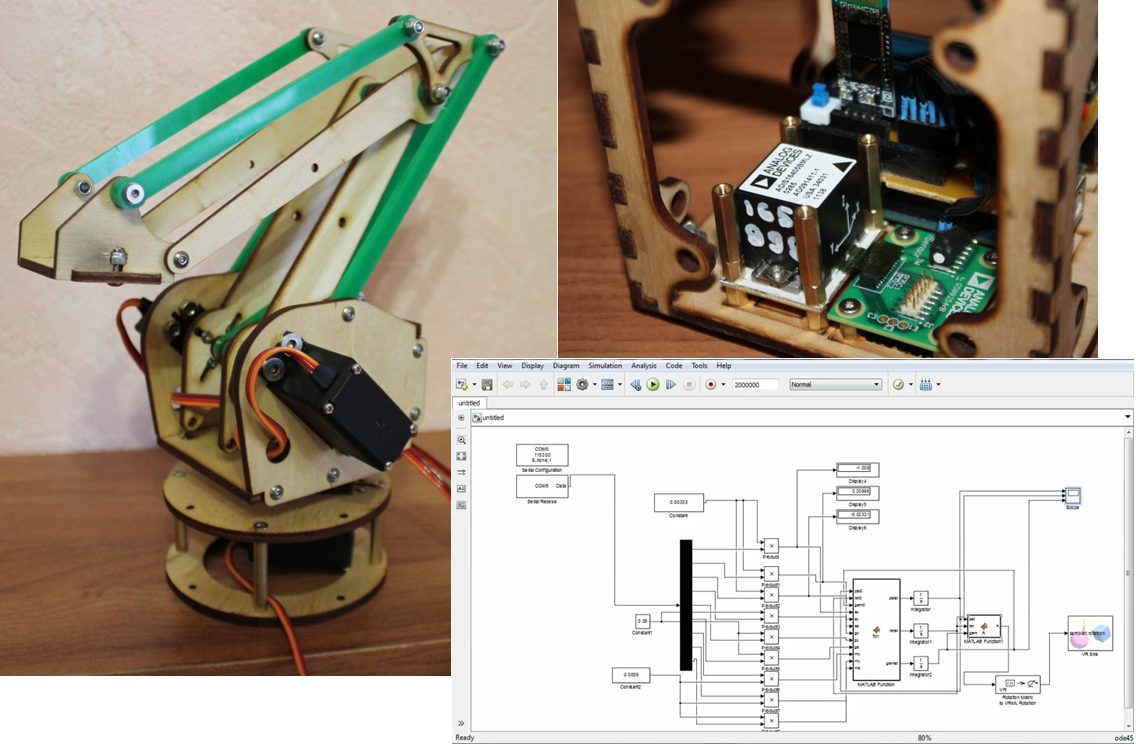Image resolution: width=1136 pixels, height=746 pixels.
Task: Fit the diagram to the view
Action: click(461, 458)
